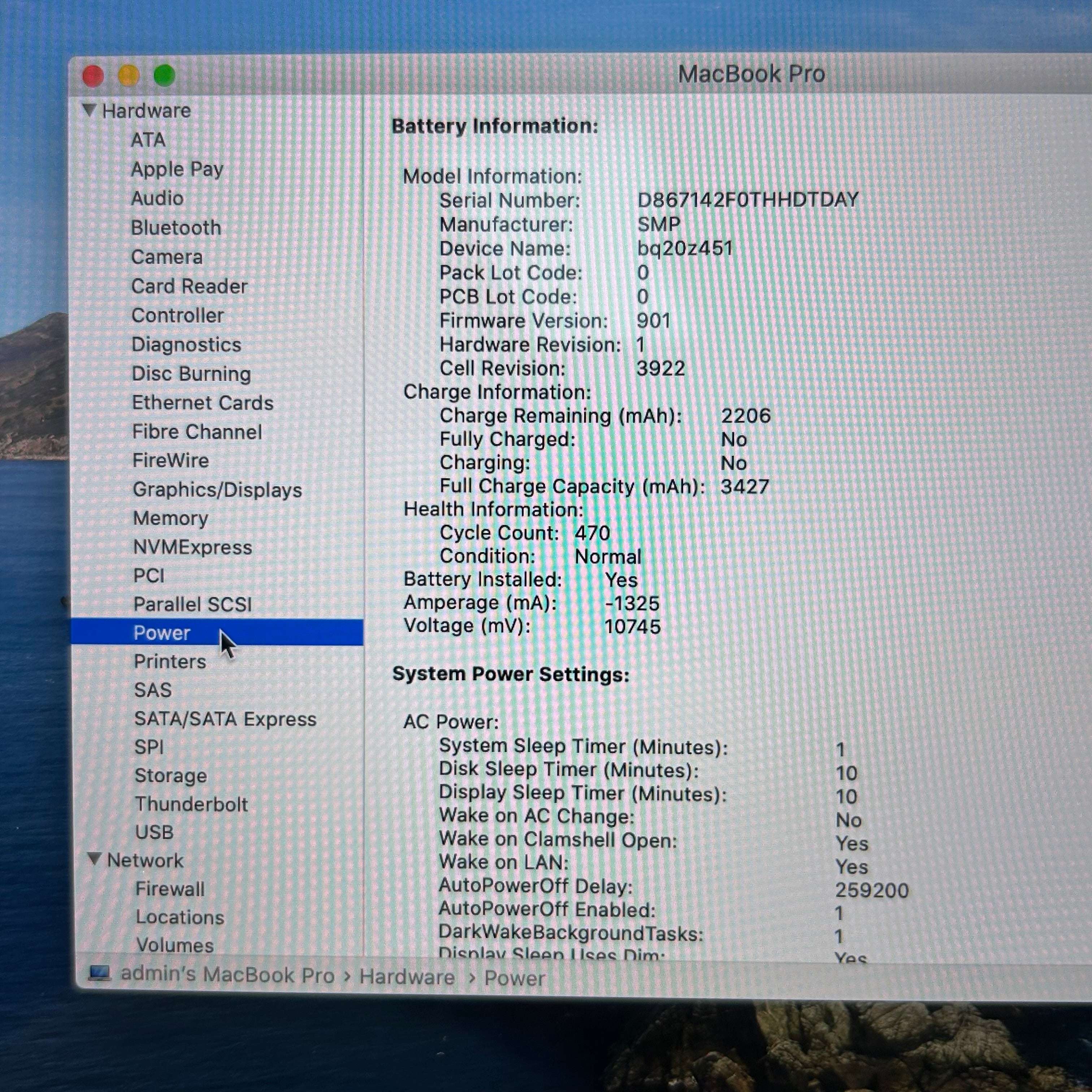Show Storage information

171,776
